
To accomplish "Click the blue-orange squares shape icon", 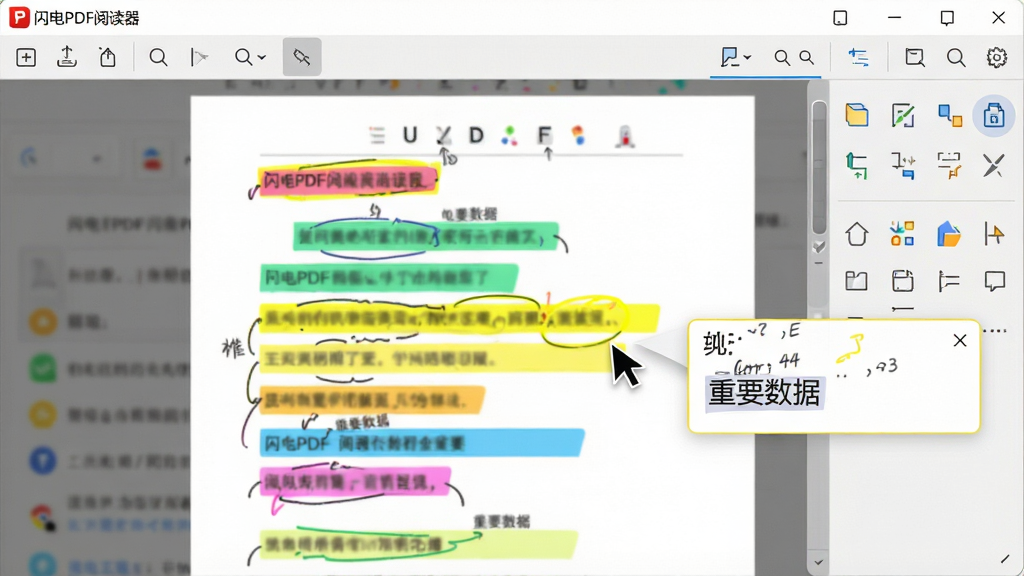I will click(950, 116).
